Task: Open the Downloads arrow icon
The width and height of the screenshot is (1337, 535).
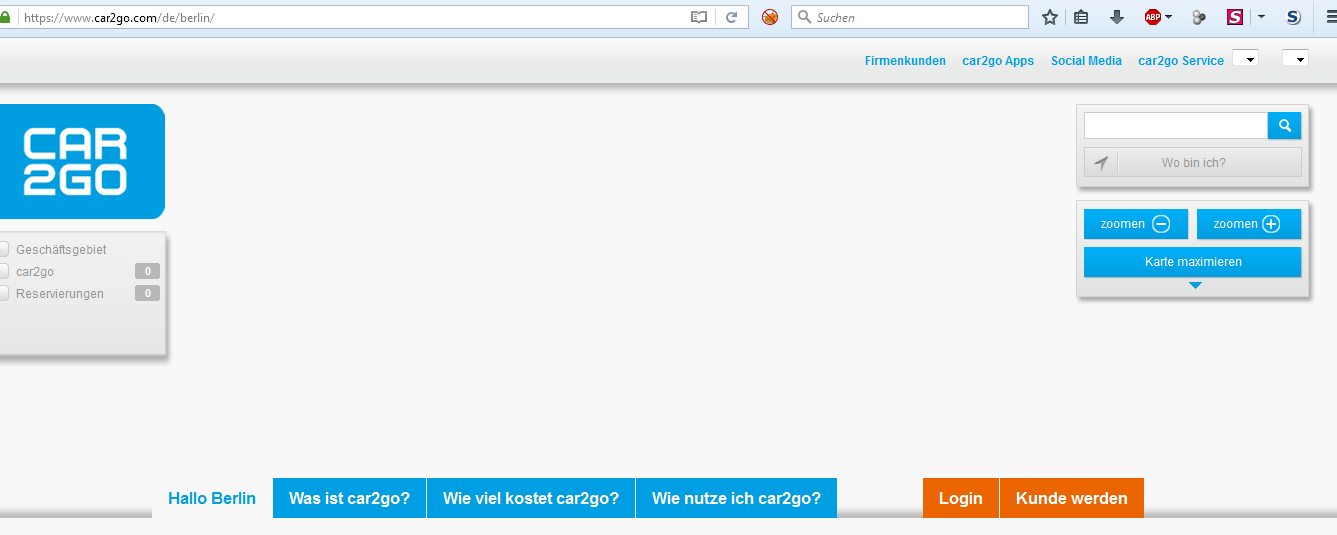Action: [x=1117, y=17]
